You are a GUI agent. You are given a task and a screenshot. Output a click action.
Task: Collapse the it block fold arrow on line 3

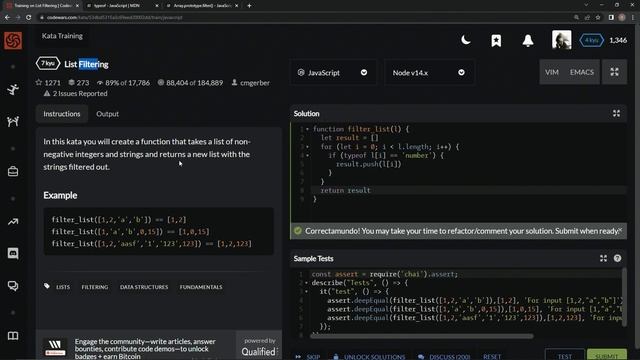click(307, 291)
